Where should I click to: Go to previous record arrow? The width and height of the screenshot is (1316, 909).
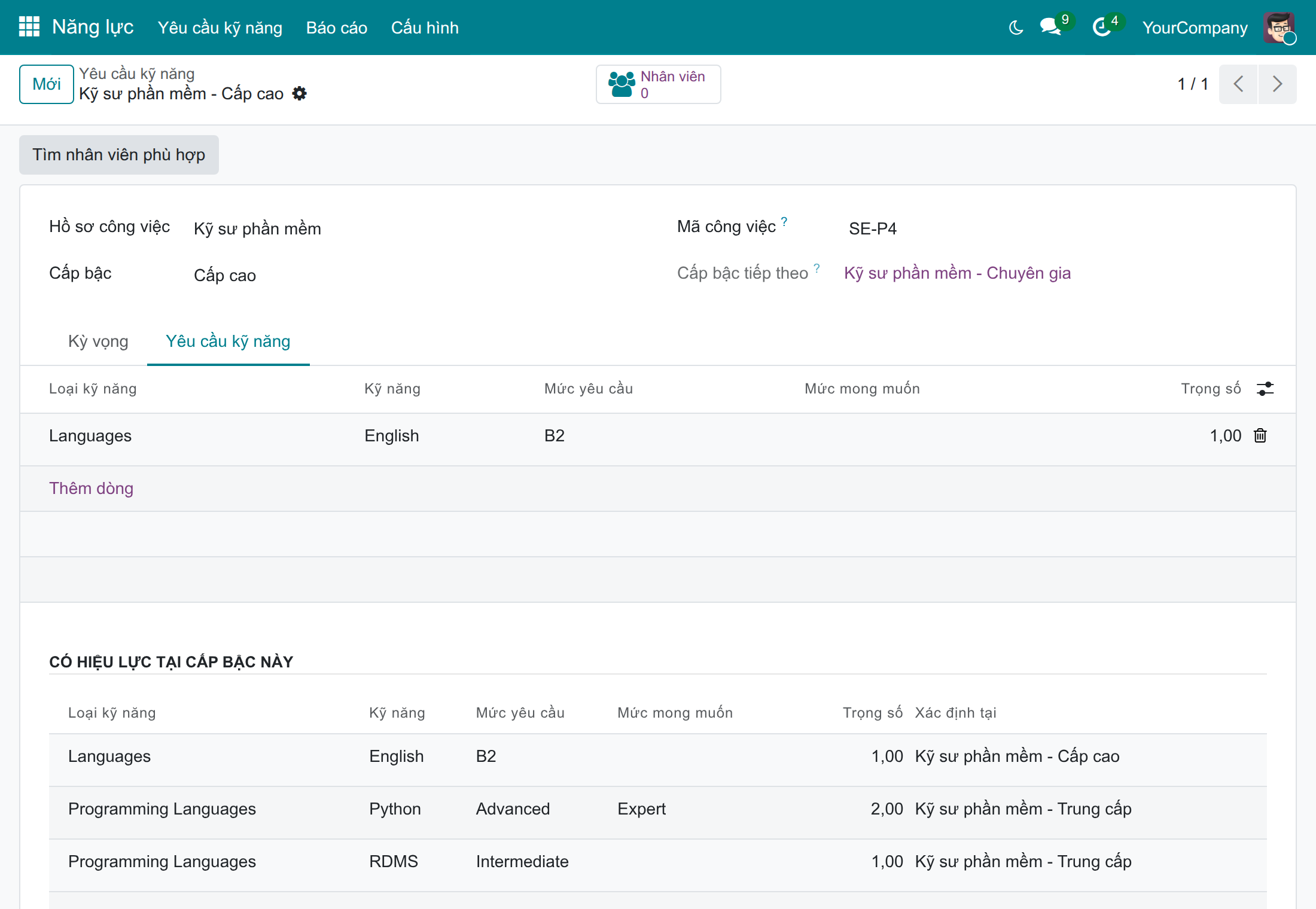tap(1238, 84)
